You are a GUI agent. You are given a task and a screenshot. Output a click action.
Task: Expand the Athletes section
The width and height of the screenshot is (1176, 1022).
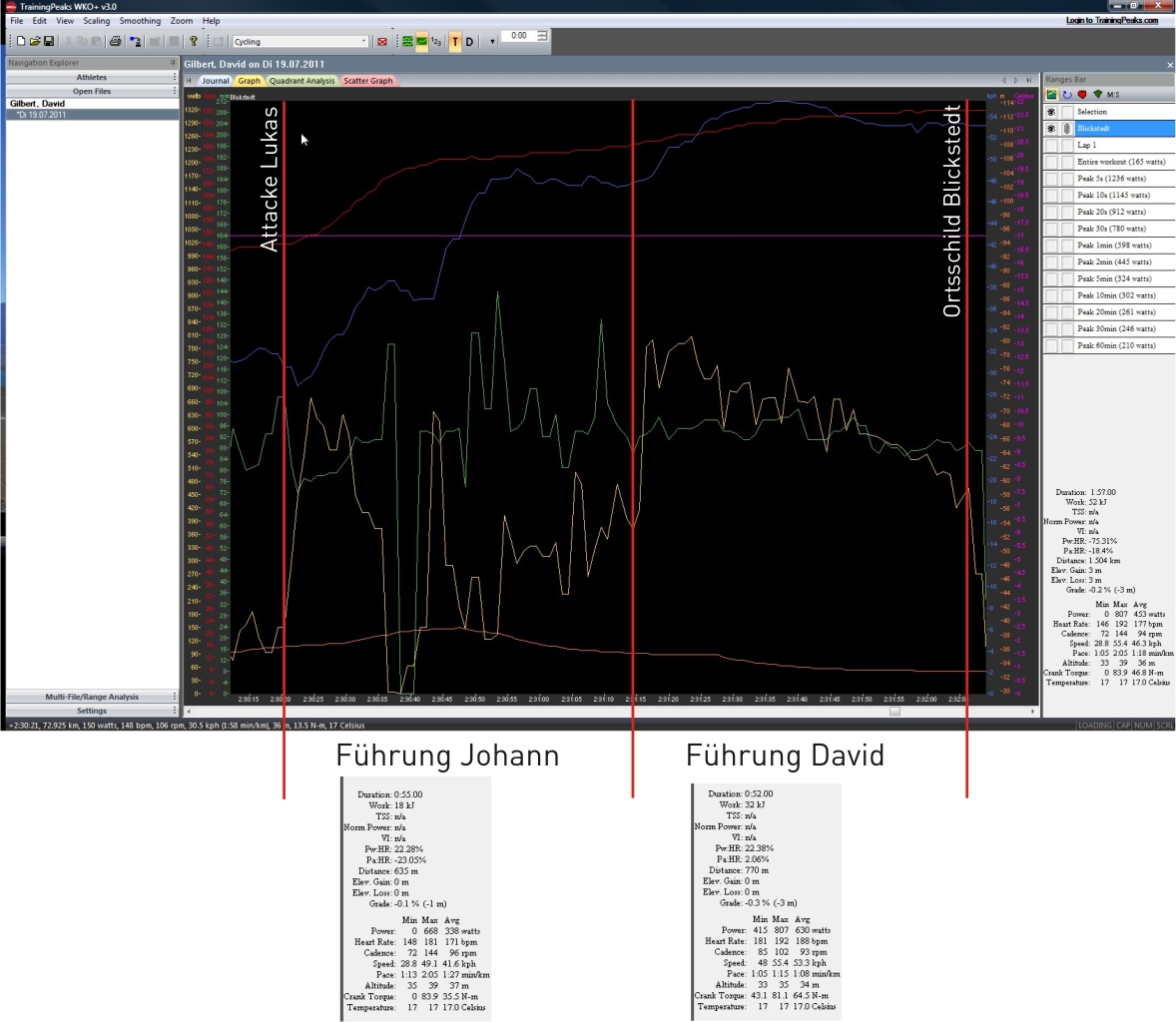pos(92,77)
